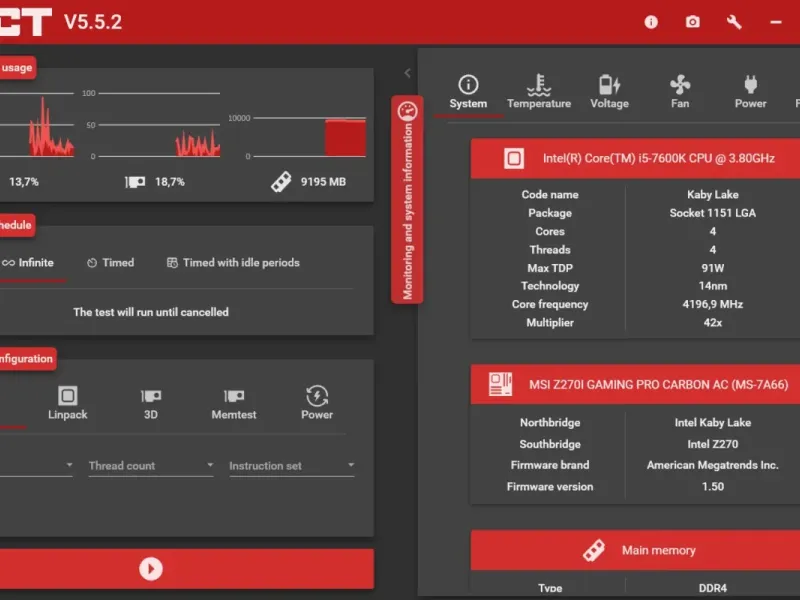The width and height of the screenshot is (800, 600).
Task: Open the unlabeled dropdown left of Thread count
Action: click(36, 466)
